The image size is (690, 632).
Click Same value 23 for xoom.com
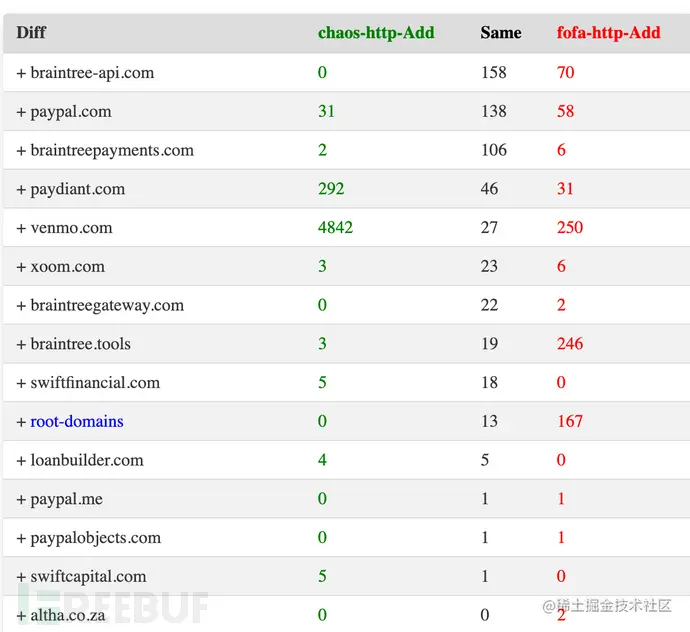click(489, 266)
